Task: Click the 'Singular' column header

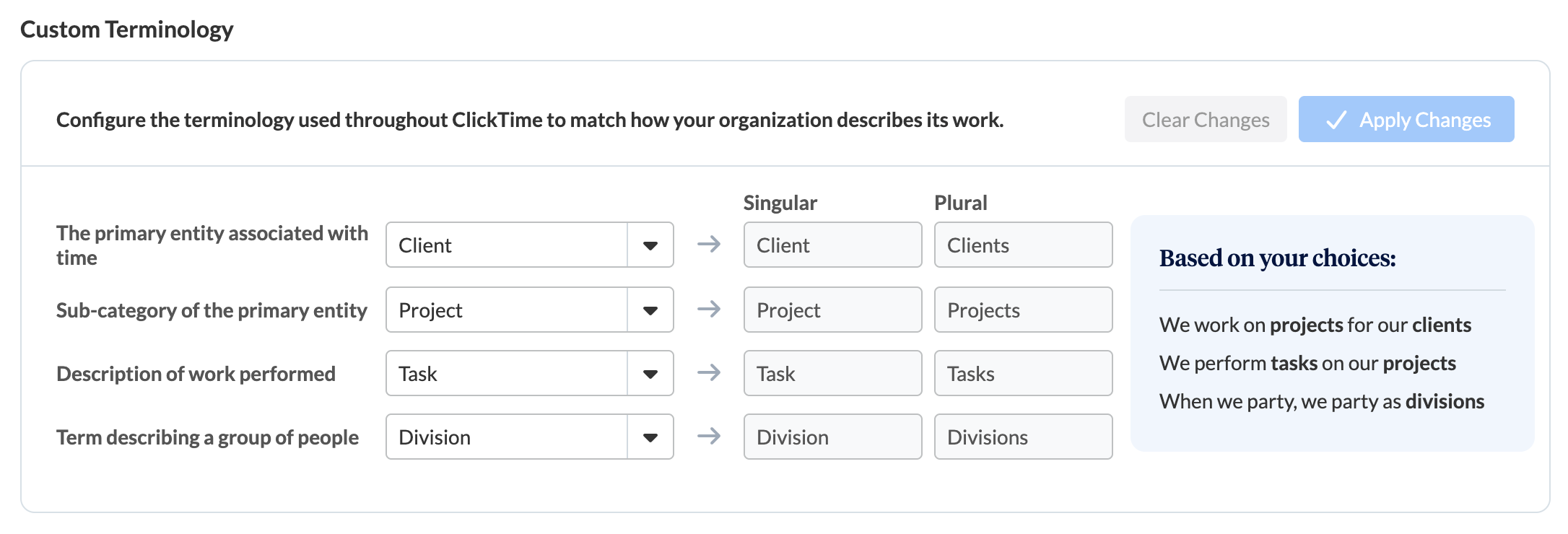Action: (x=780, y=203)
